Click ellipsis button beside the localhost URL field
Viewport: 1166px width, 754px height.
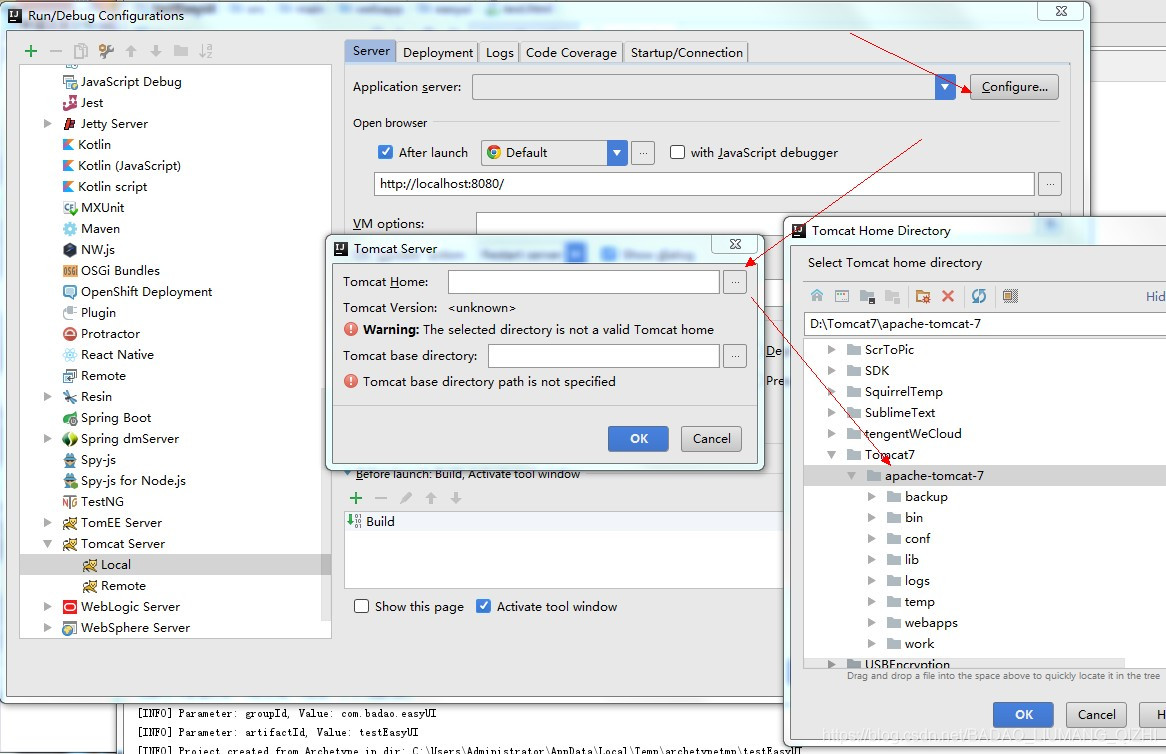[1049, 184]
